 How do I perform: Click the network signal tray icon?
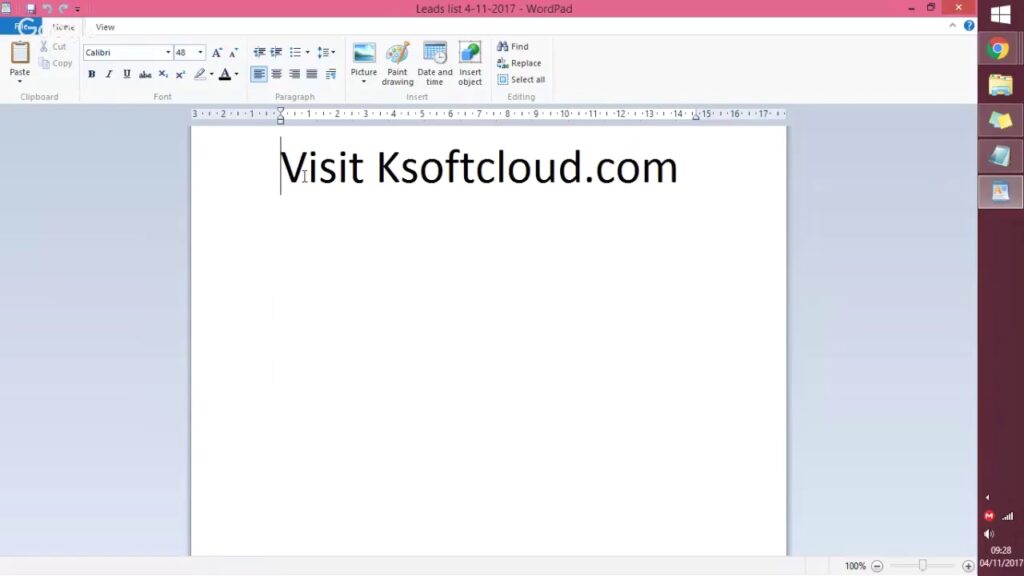tap(1008, 516)
